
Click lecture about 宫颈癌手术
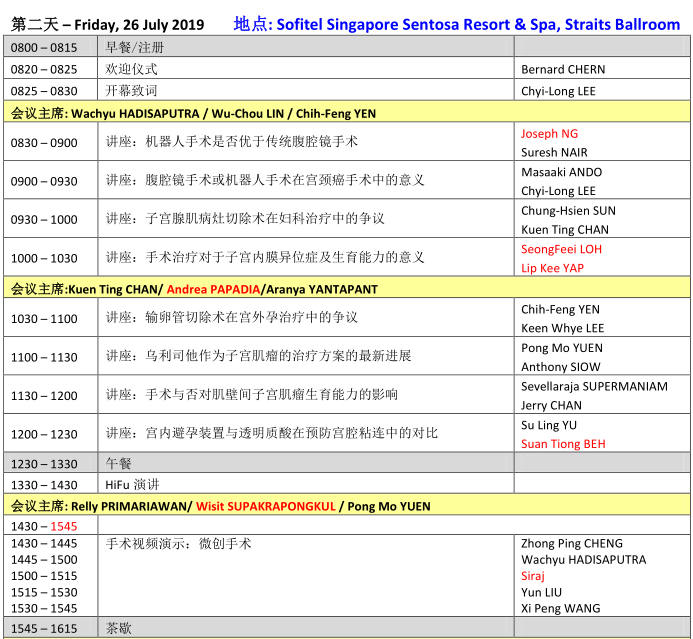285,180
